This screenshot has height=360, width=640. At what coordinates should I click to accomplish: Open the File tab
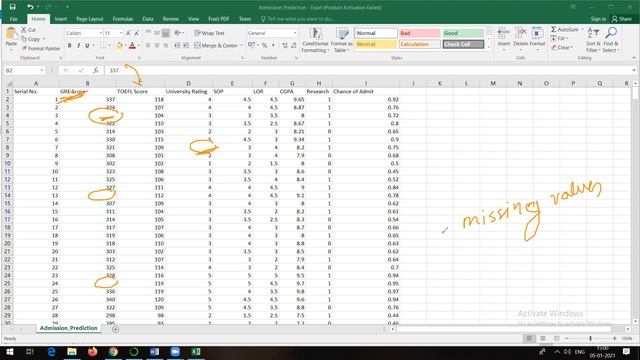[x=13, y=19]
